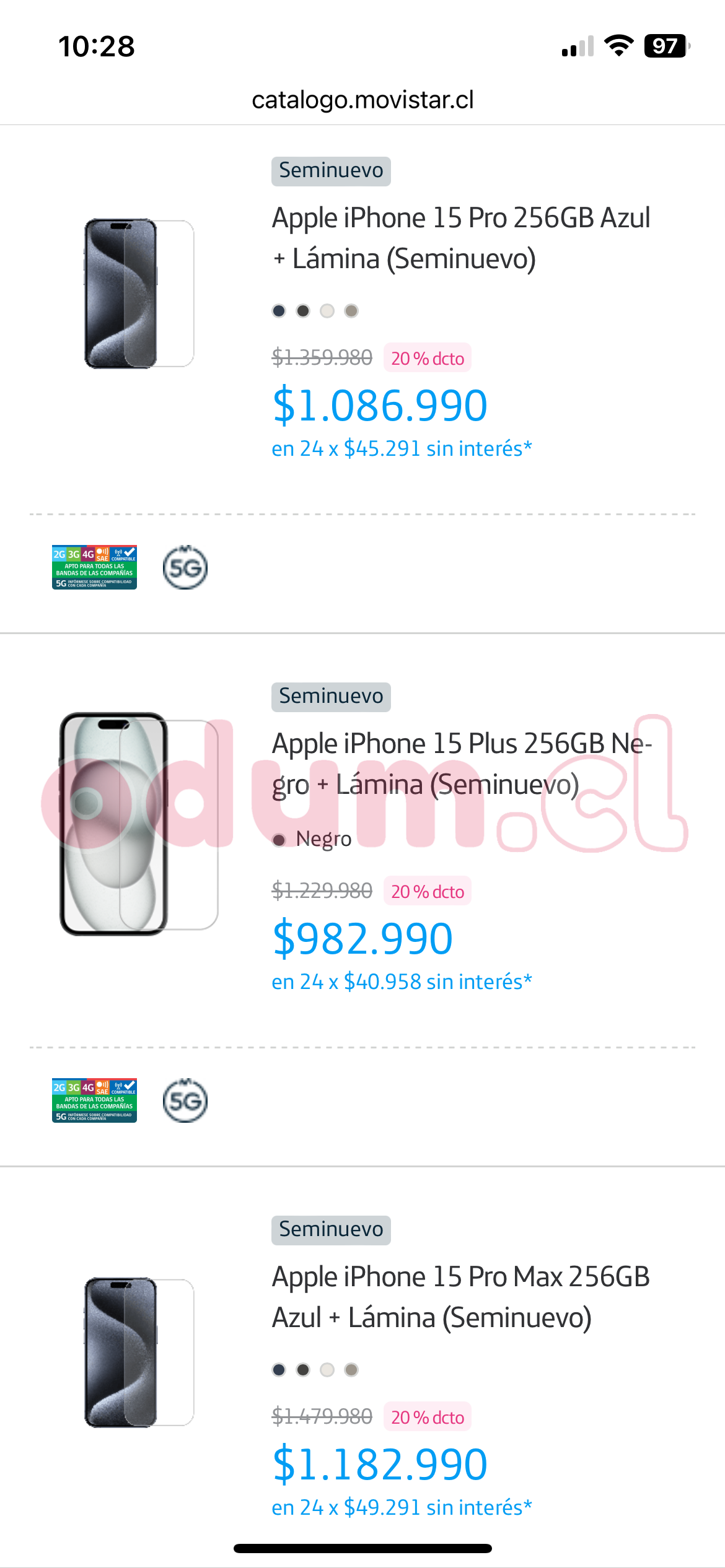
Task: Tap the 5G icon under iPhone 15 Plus
Action: click(x=185, y=1100)
